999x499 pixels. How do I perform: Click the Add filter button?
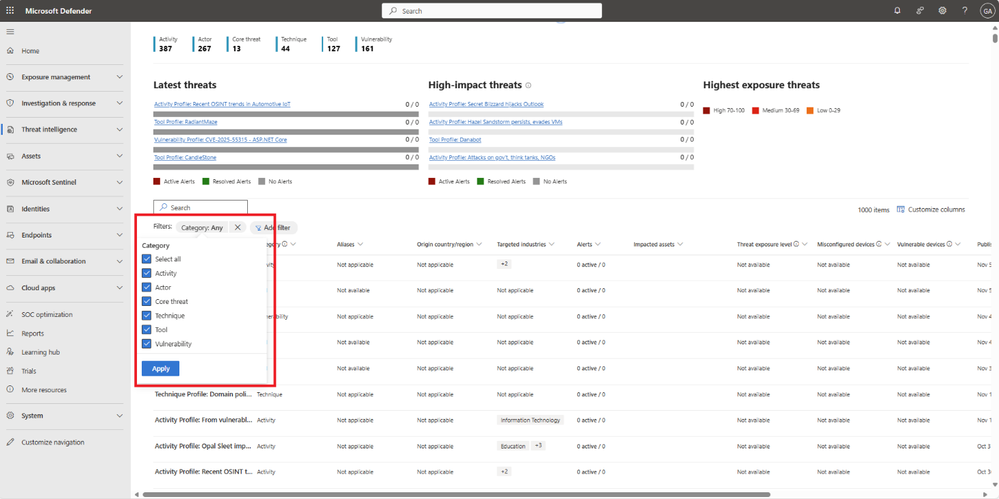tap(274, 228)
